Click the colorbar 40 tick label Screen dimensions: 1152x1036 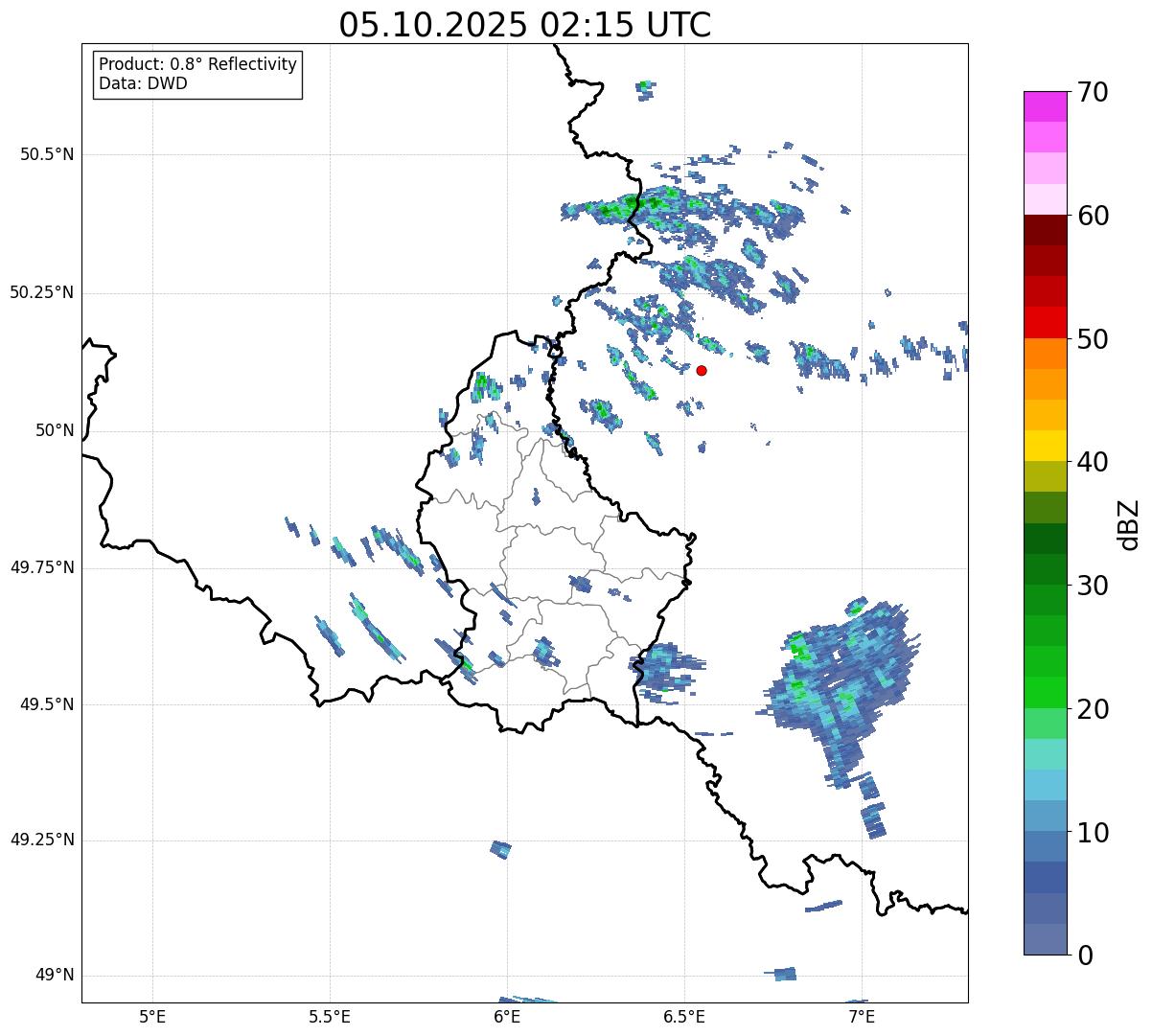coord(1093,462)
